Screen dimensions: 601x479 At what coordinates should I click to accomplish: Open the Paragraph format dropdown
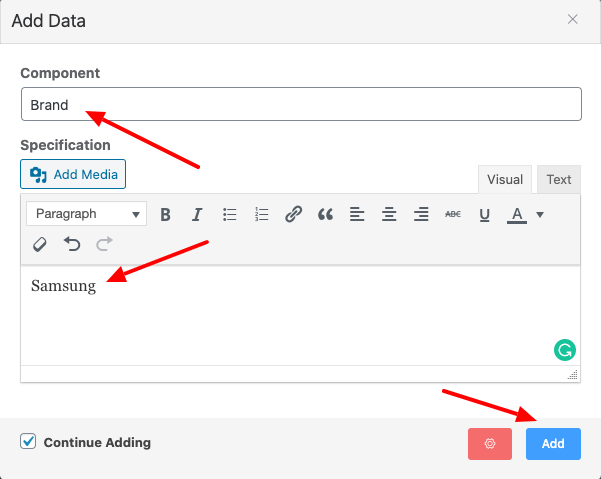point(86,214)
